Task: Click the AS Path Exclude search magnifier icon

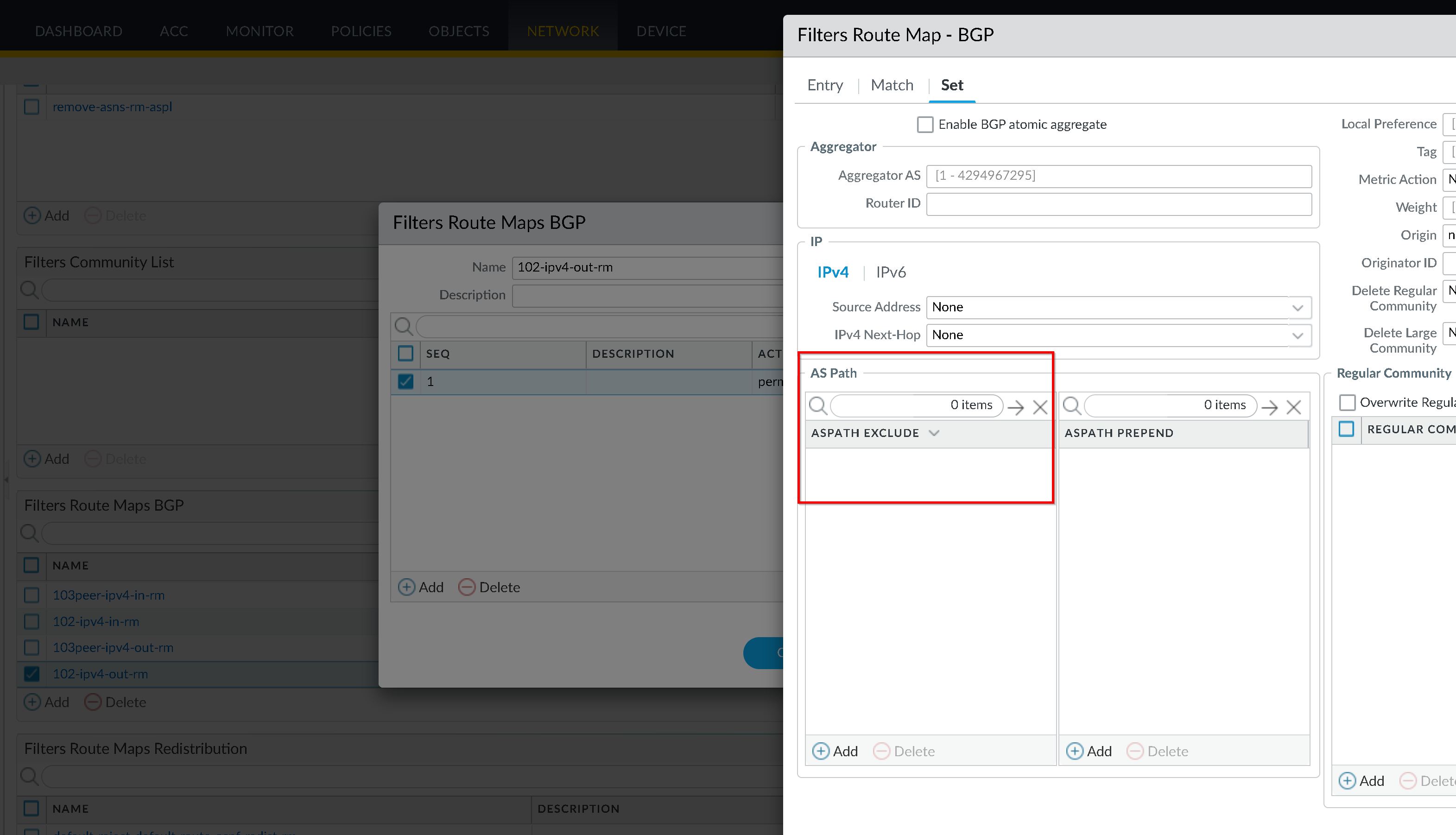Action: pyautogui.click(x=818, y=406)
